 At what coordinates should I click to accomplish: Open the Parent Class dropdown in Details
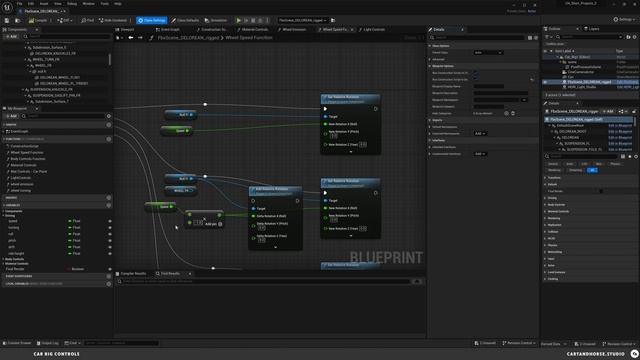tap(488, 53)
